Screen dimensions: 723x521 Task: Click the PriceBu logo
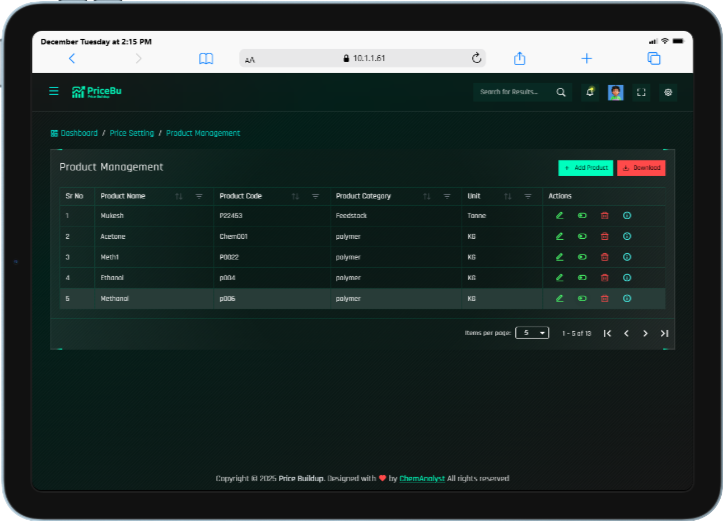point(97,92)
